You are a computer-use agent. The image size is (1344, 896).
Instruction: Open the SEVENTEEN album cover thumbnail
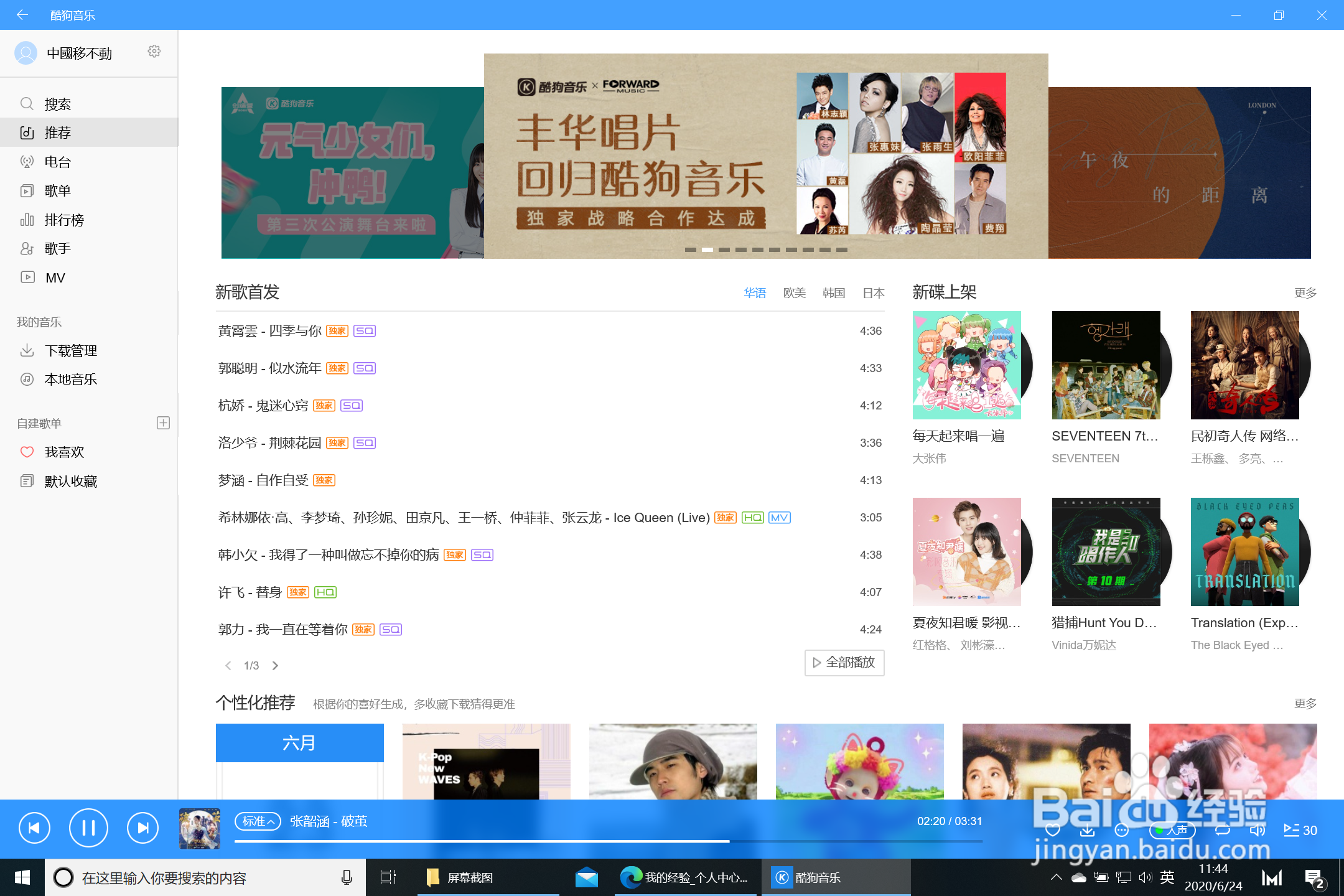click(x=1106, y=365)
